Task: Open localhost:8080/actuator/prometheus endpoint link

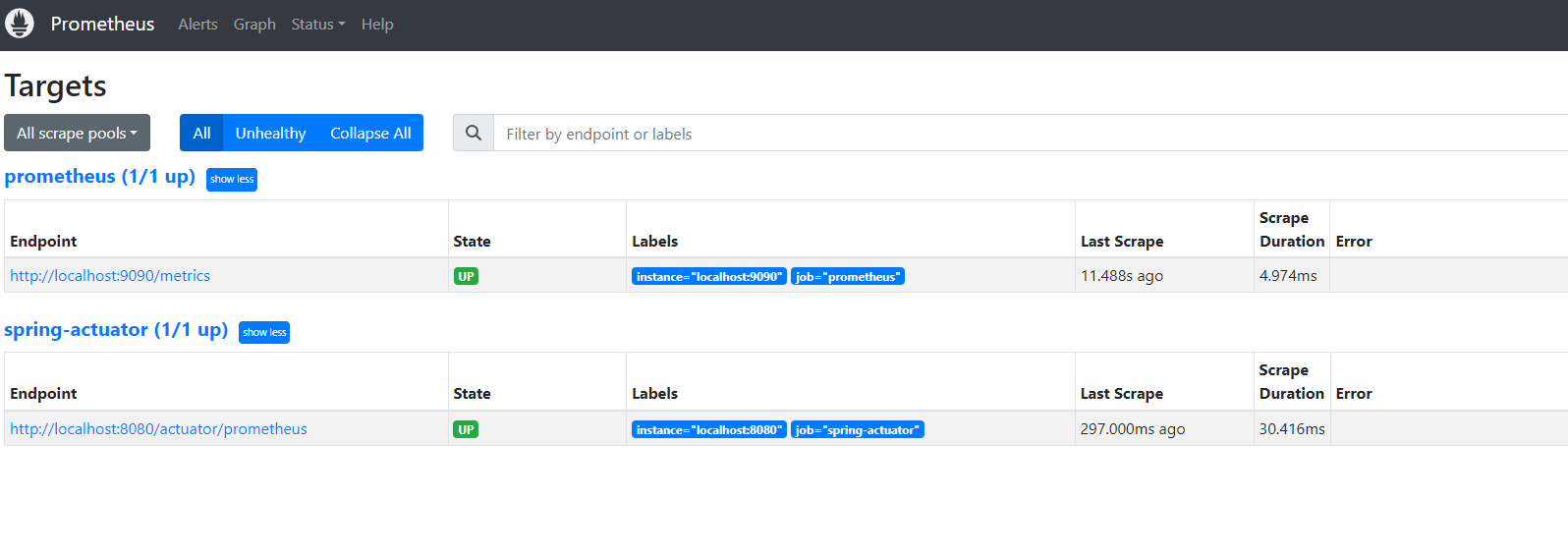Action: click(x=158, y=429)
